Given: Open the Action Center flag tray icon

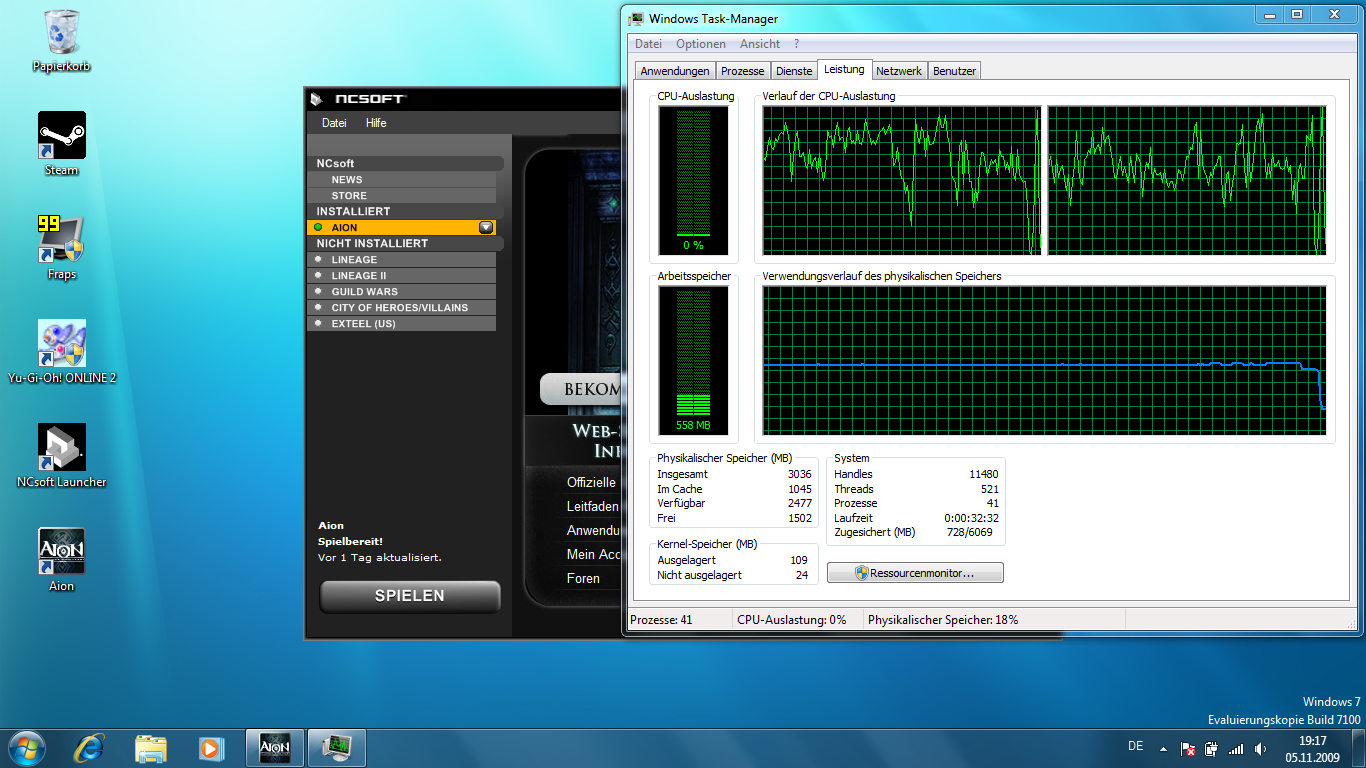Looking at the screenshot, I should (x=1188, y=748).
